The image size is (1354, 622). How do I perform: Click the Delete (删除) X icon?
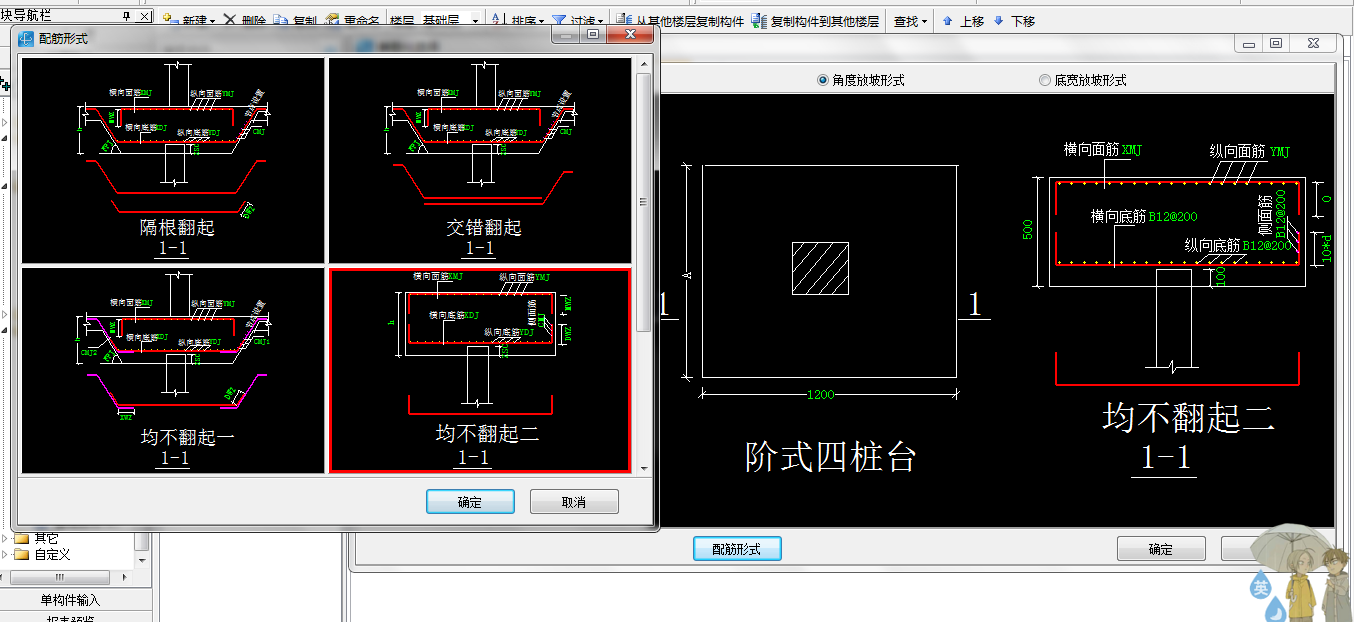[x=230, y=20]
